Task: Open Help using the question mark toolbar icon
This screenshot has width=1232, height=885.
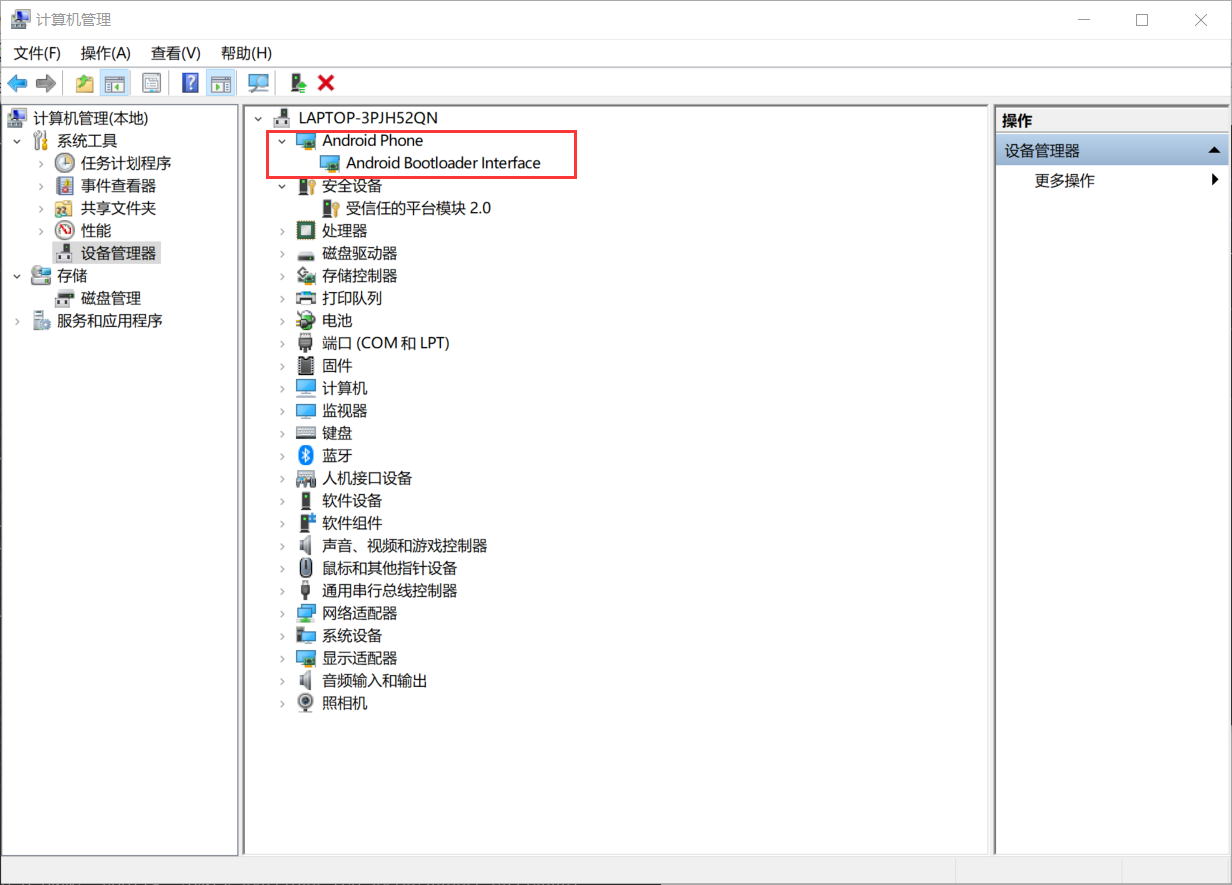Action: pyautogui.click(x=189, y=83)
